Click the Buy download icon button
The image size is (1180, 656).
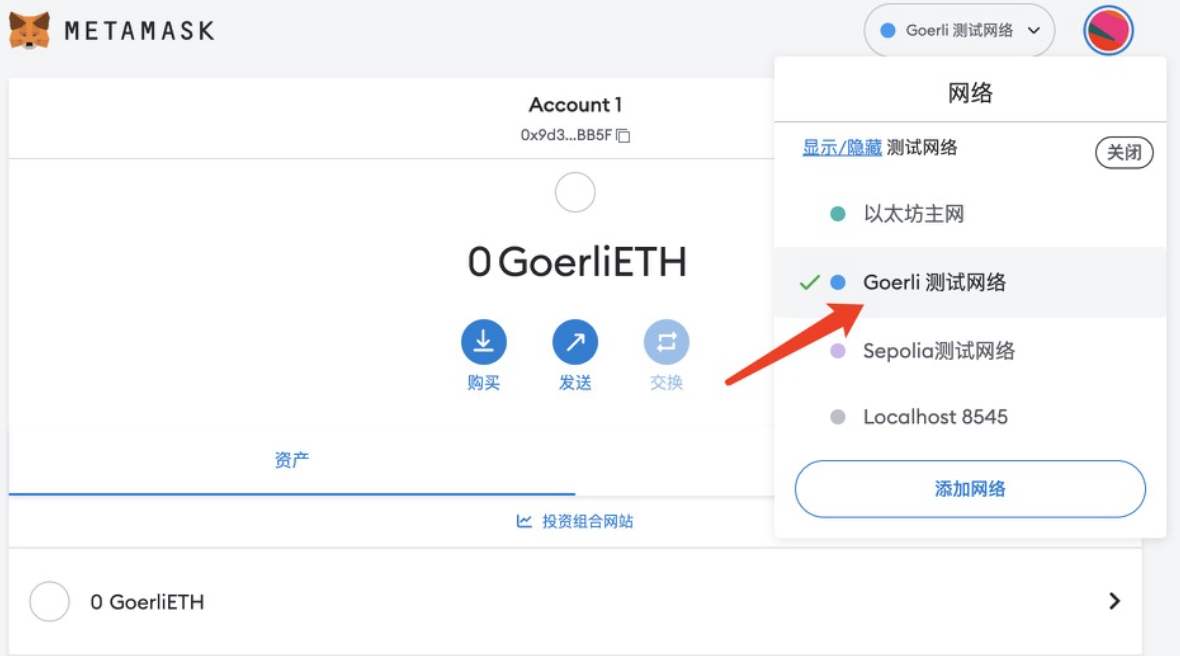click(x=483, y=342)
